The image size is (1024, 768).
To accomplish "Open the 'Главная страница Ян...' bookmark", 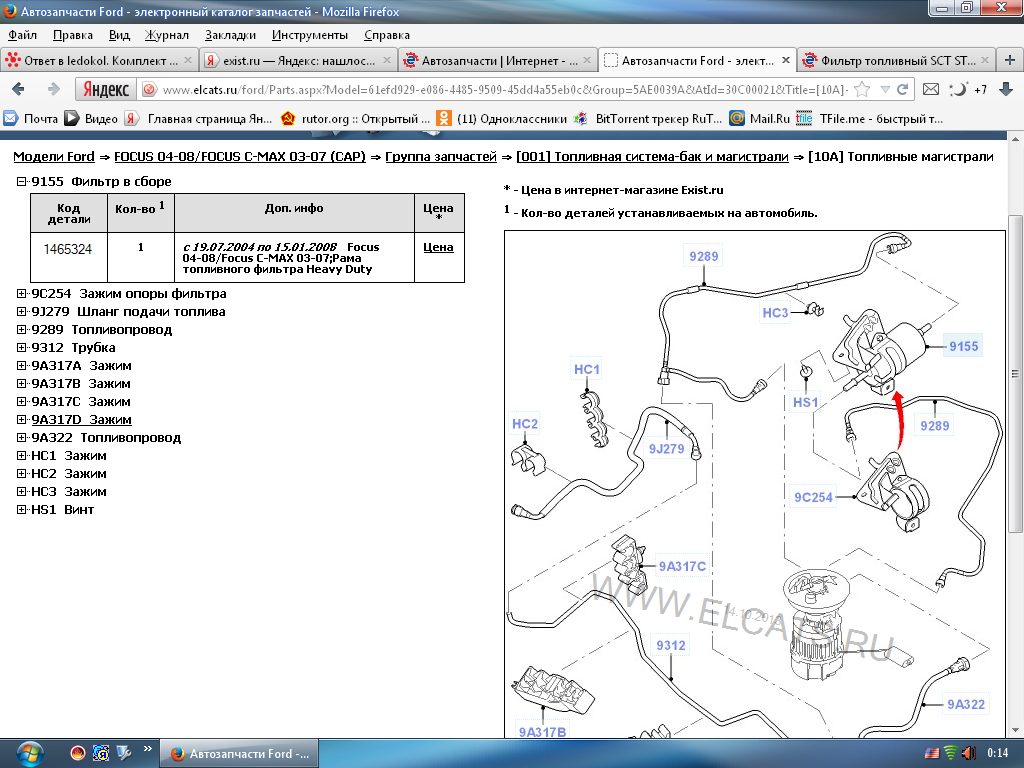I will [x=199, y=118].
